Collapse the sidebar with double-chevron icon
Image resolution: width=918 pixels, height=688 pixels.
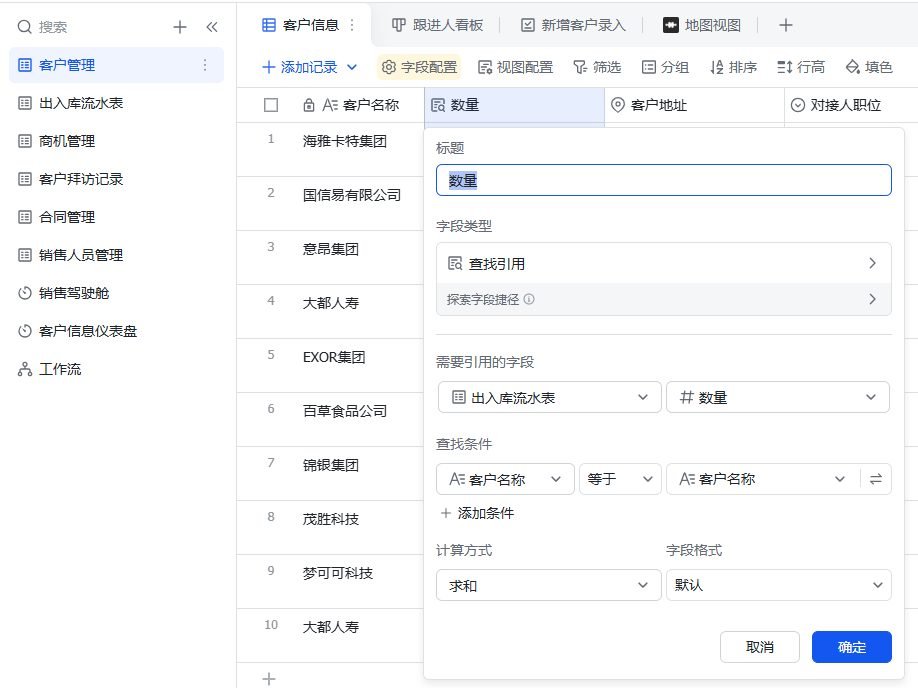[212, 27]
